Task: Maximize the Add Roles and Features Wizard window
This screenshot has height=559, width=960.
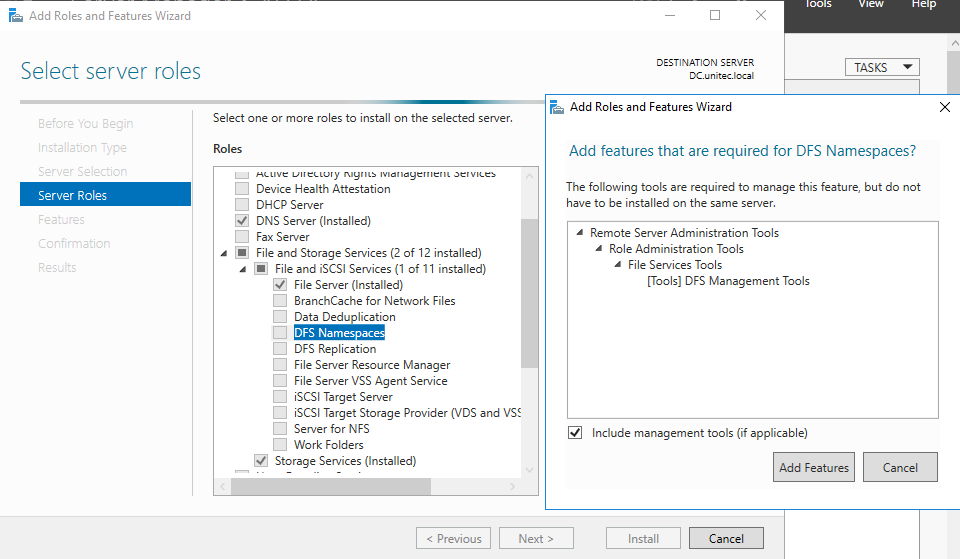Action: [714, 16]
